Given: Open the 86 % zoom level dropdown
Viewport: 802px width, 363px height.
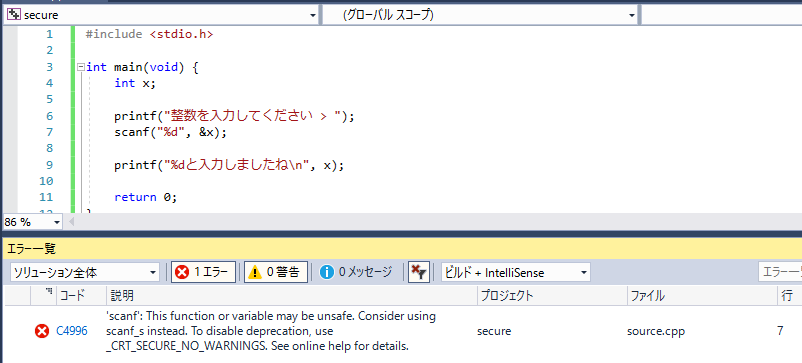Looking at the screenshot, I should 56,222.
